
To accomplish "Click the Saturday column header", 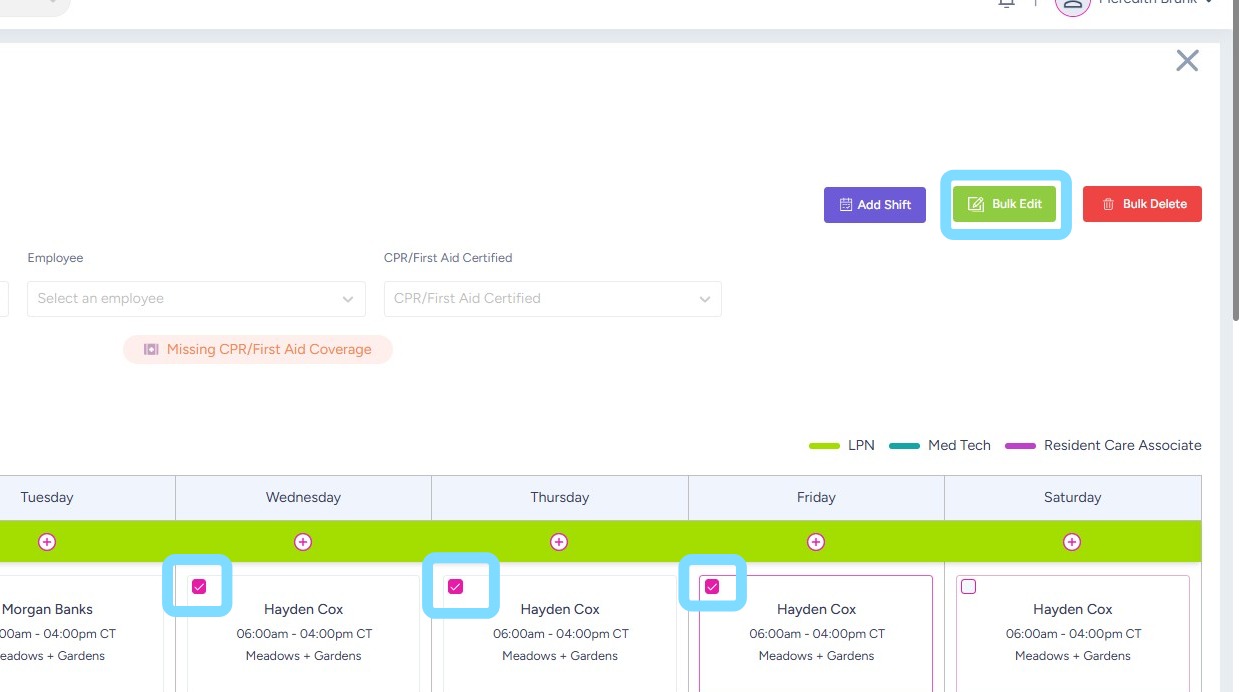I will tap(1072, 497).
